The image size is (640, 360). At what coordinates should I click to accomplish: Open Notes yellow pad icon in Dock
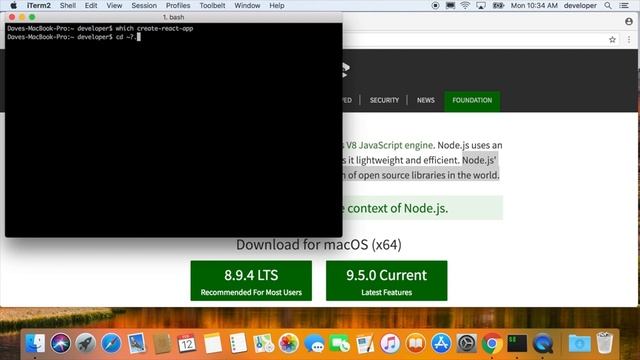[213, 343]
